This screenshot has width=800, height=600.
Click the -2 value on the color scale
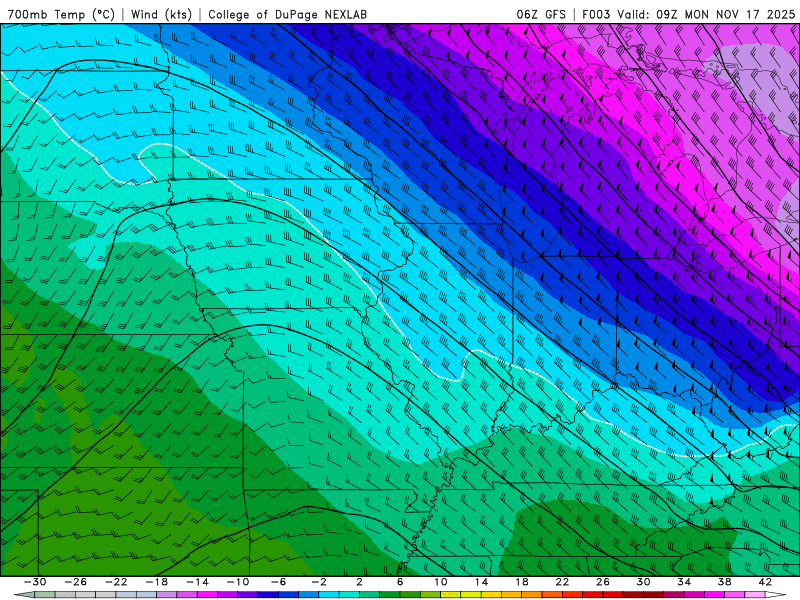(x=319, y=582)
